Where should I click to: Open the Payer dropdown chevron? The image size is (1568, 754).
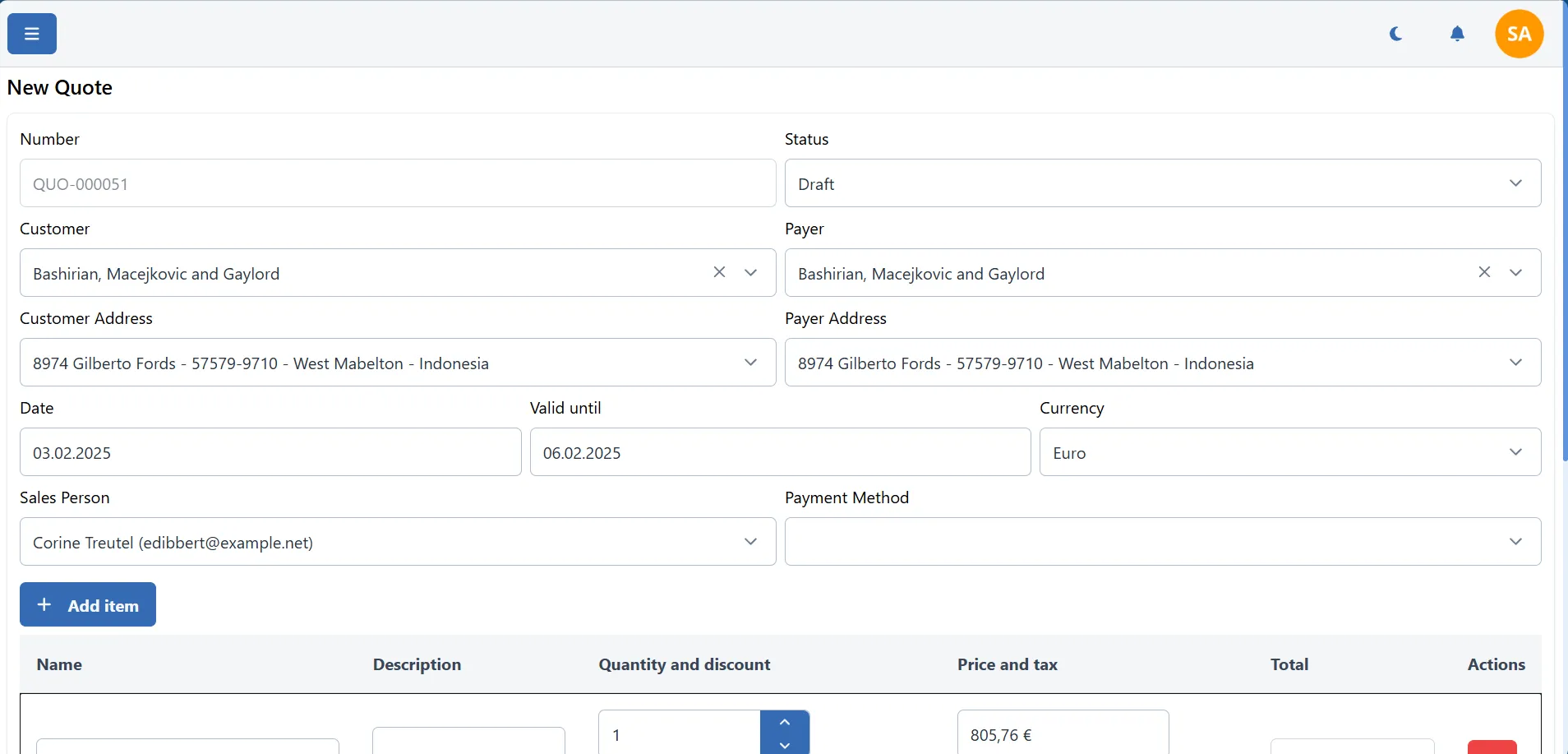[1515, 273]
